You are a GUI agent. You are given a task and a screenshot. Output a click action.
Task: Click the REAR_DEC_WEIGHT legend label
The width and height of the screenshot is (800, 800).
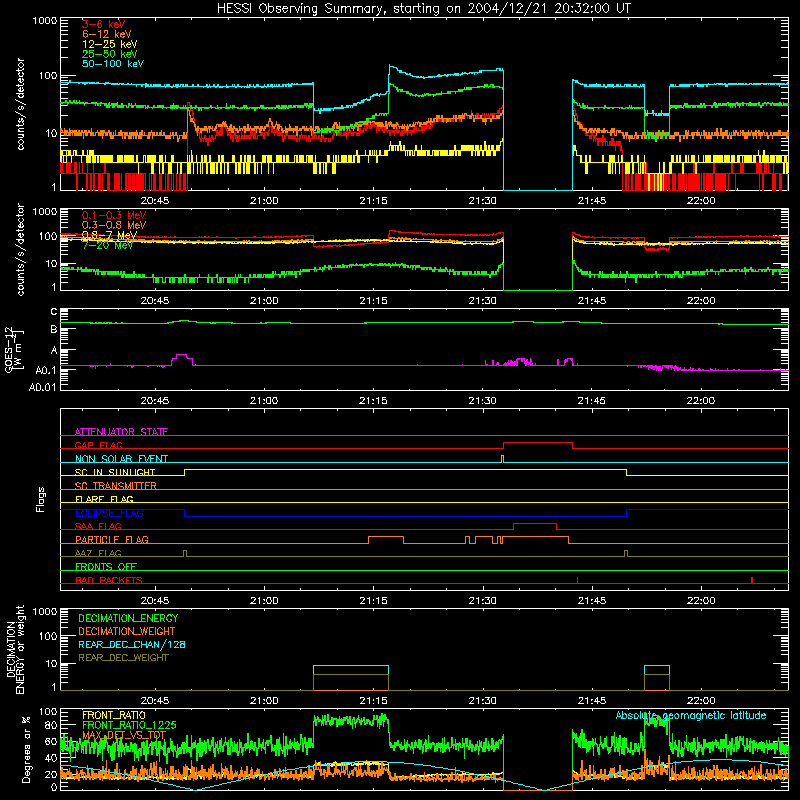123,658
